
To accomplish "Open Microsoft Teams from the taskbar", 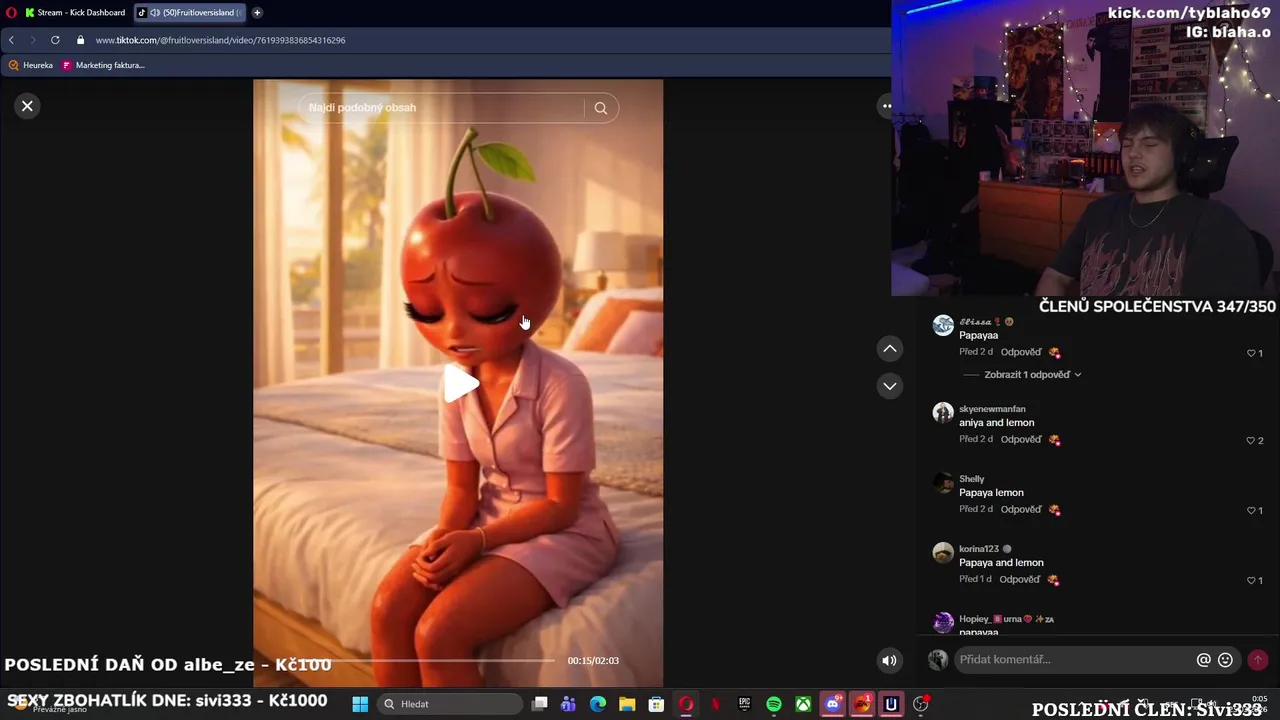I will pyautogui.click(x=569, y=704).
